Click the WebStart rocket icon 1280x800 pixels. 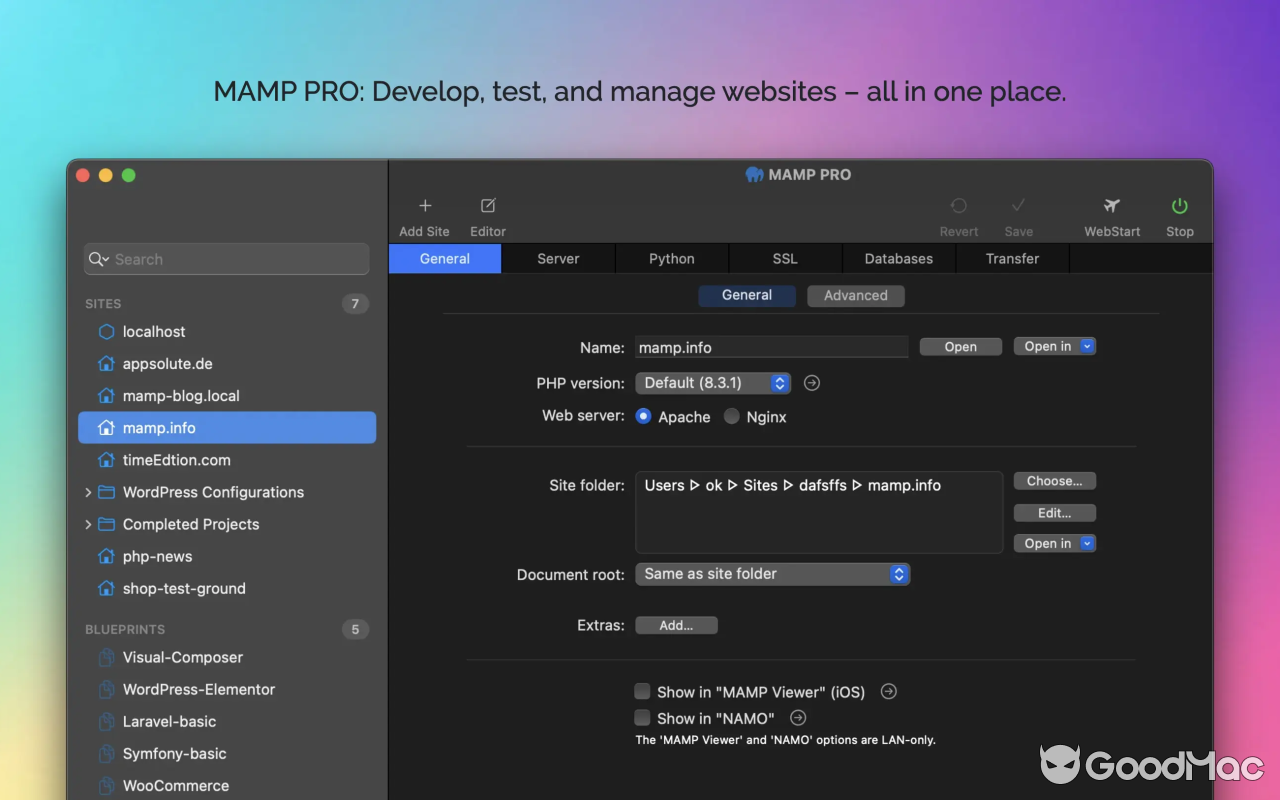(x=1111, y=206)
